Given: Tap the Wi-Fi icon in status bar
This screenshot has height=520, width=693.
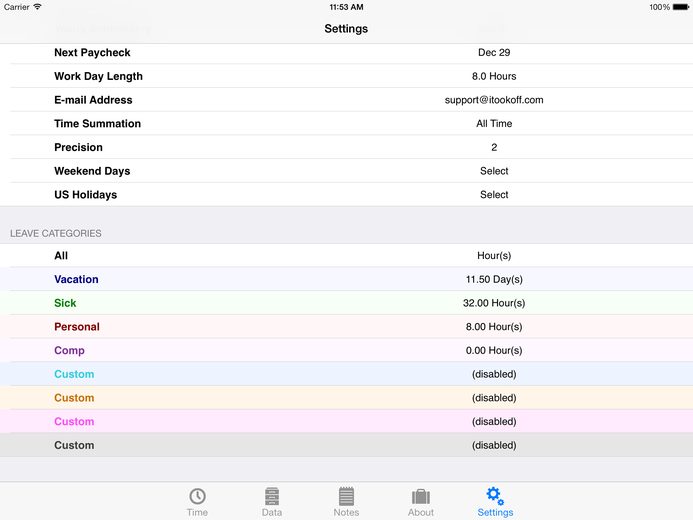Looking at the screenshot, I should pyautogui.click(x=38, y=7).
